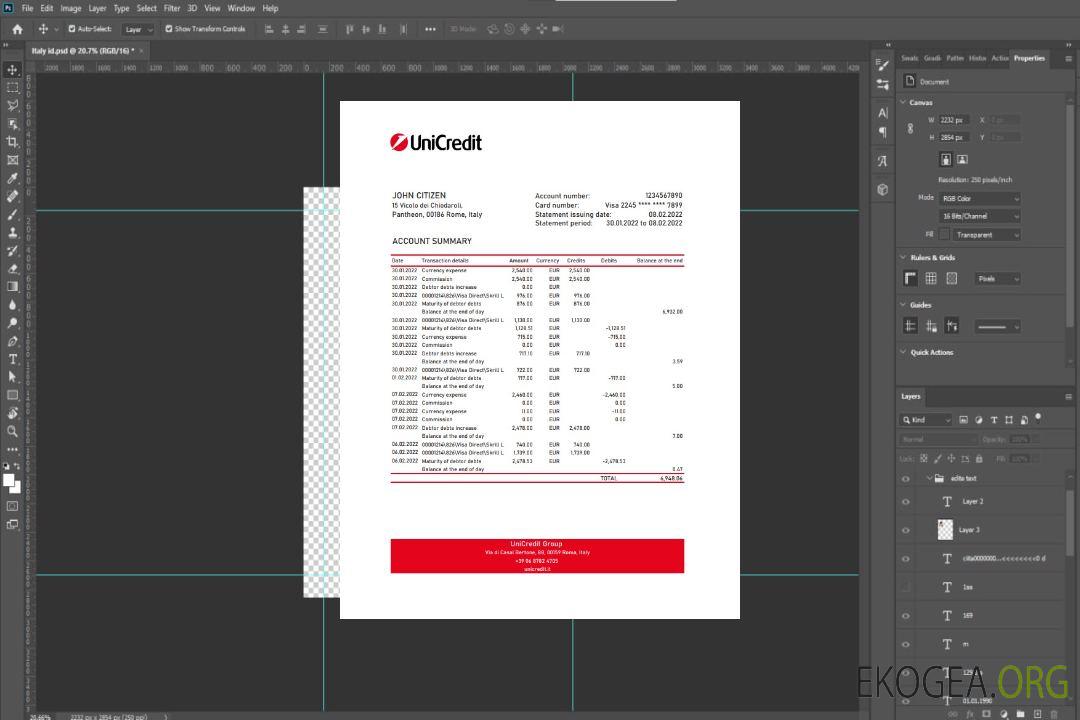Select the Frame tool
Viewport: 1080px width, 720px height.
(x=12, y=160)
